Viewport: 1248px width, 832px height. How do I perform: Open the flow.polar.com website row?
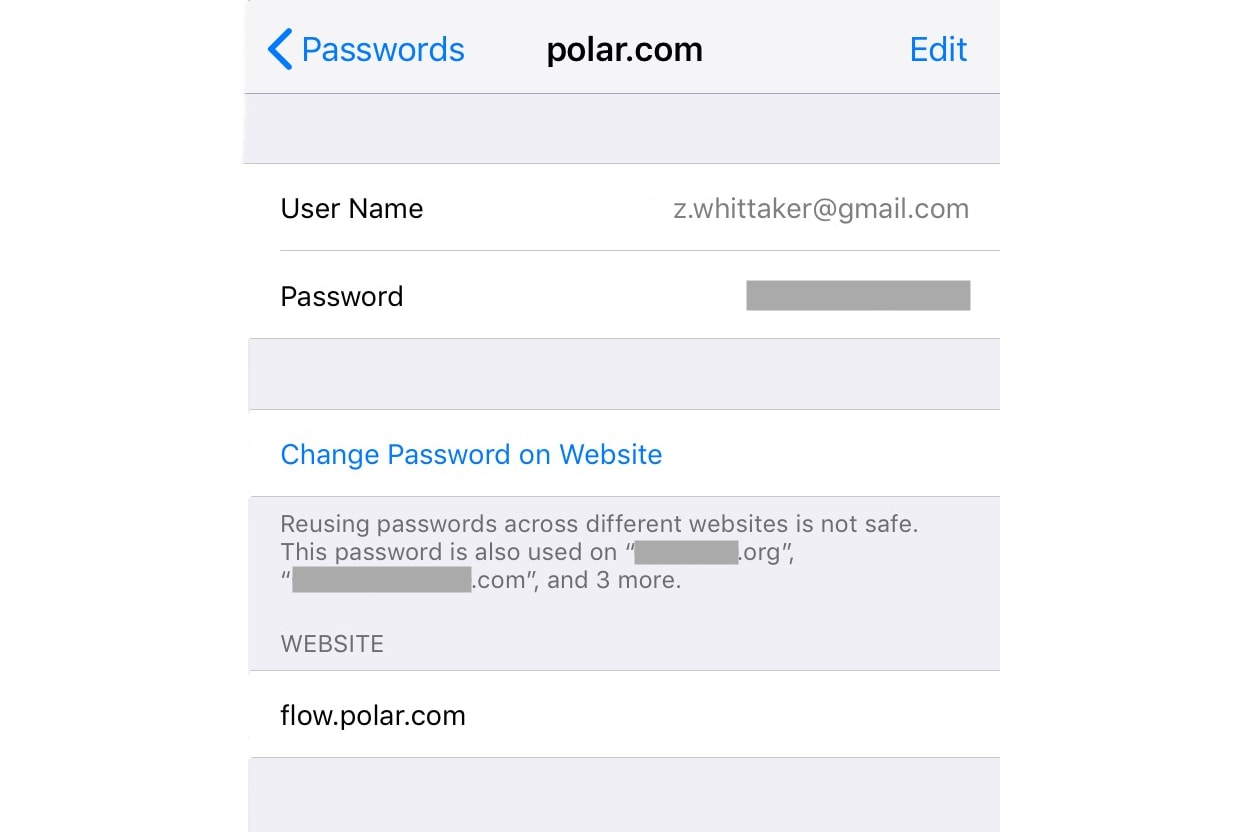click(x=624, y=714)
